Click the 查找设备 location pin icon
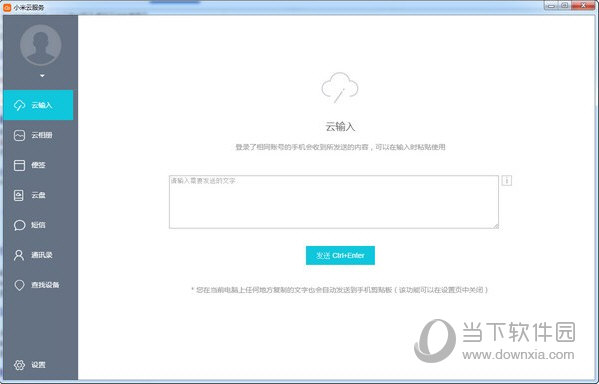Screen dimensions: 599x384 tap(19, 285)
